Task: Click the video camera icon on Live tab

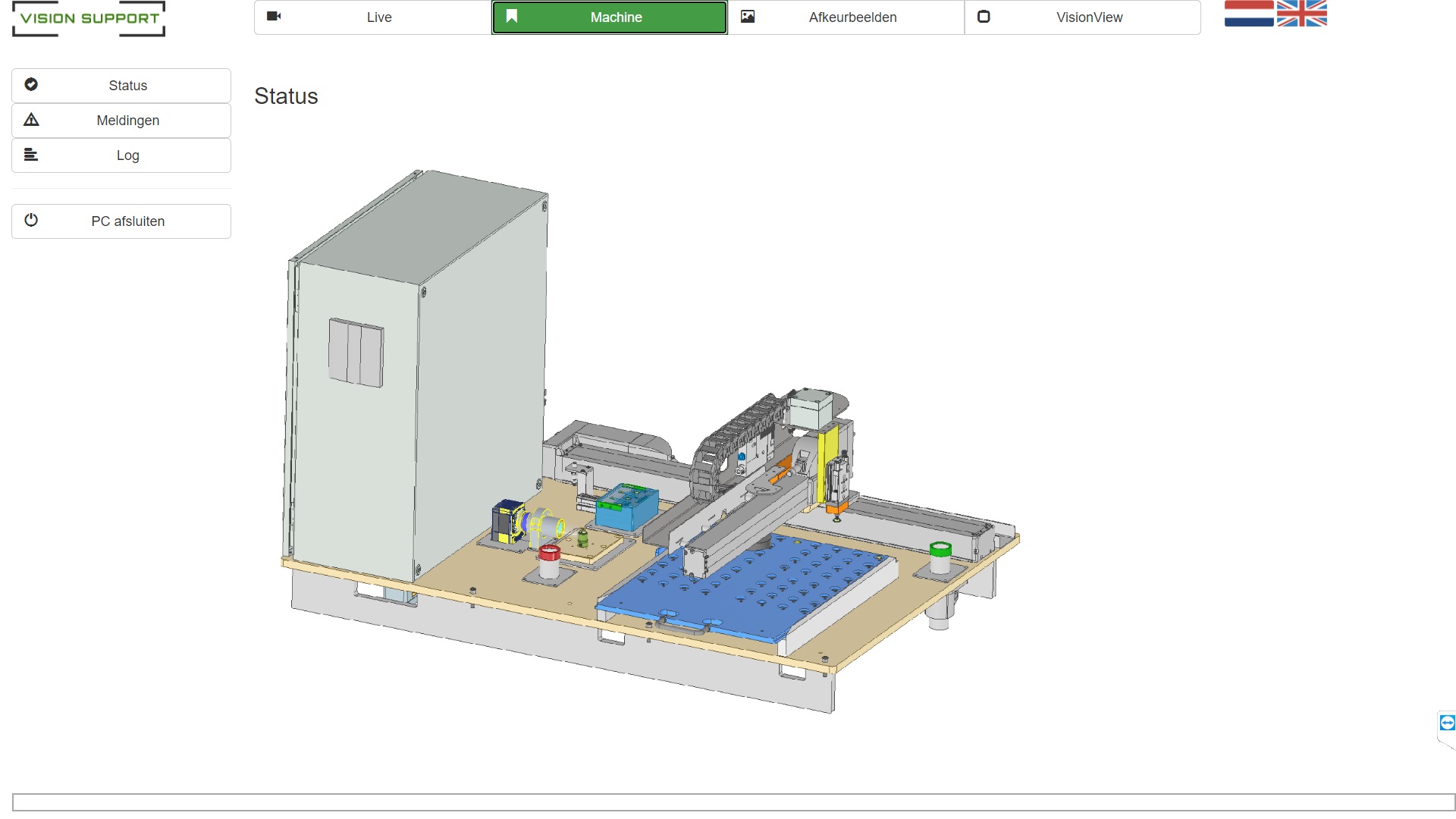Action: pyautogui.click(x=274, y=17)
